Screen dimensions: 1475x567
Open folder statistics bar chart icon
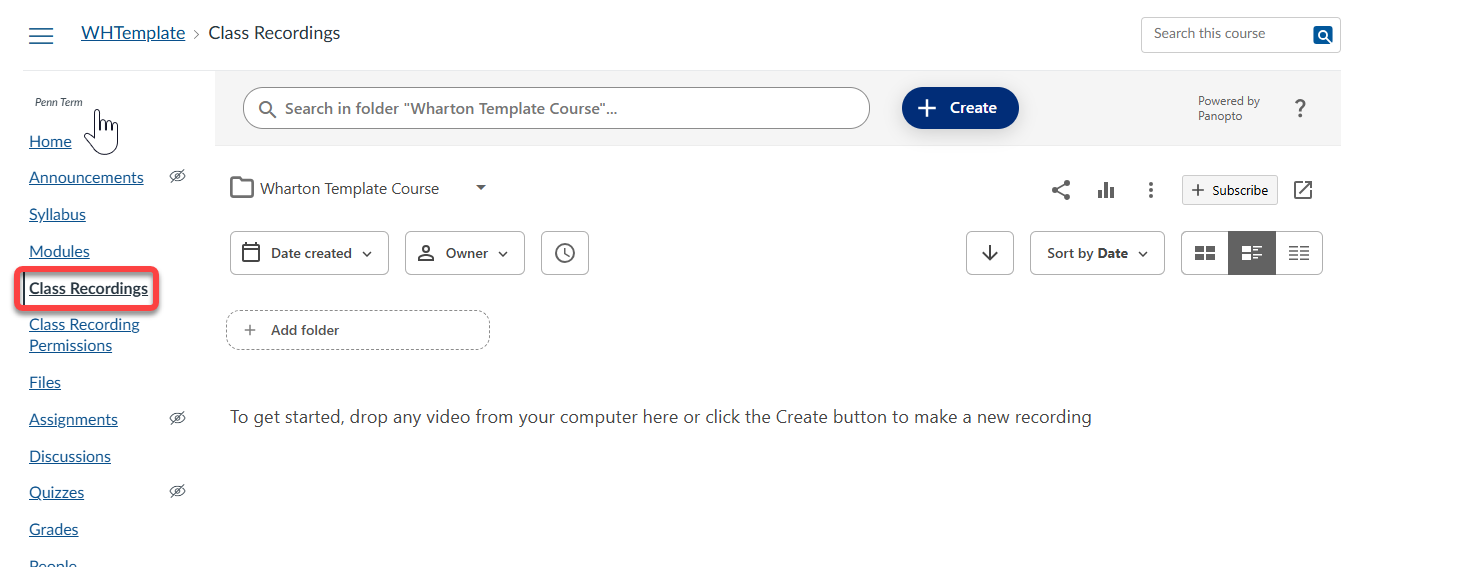(x=1106, y=190)
